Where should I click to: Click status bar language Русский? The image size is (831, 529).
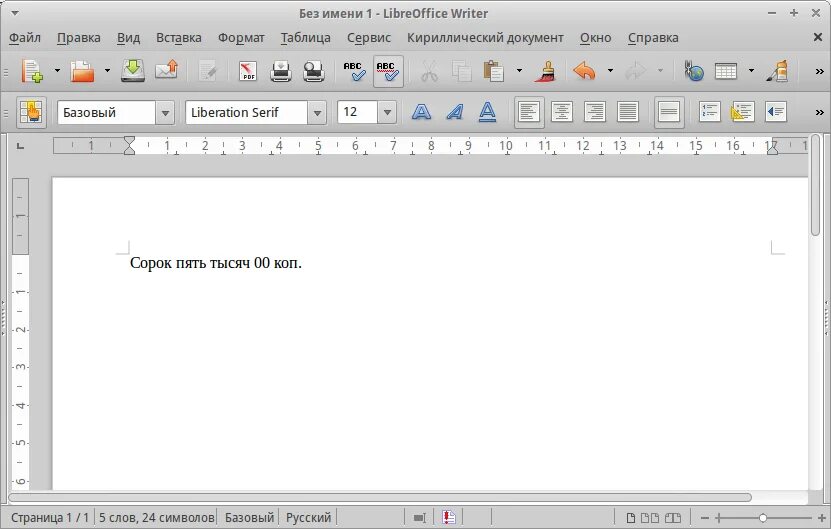pos(308,517)
